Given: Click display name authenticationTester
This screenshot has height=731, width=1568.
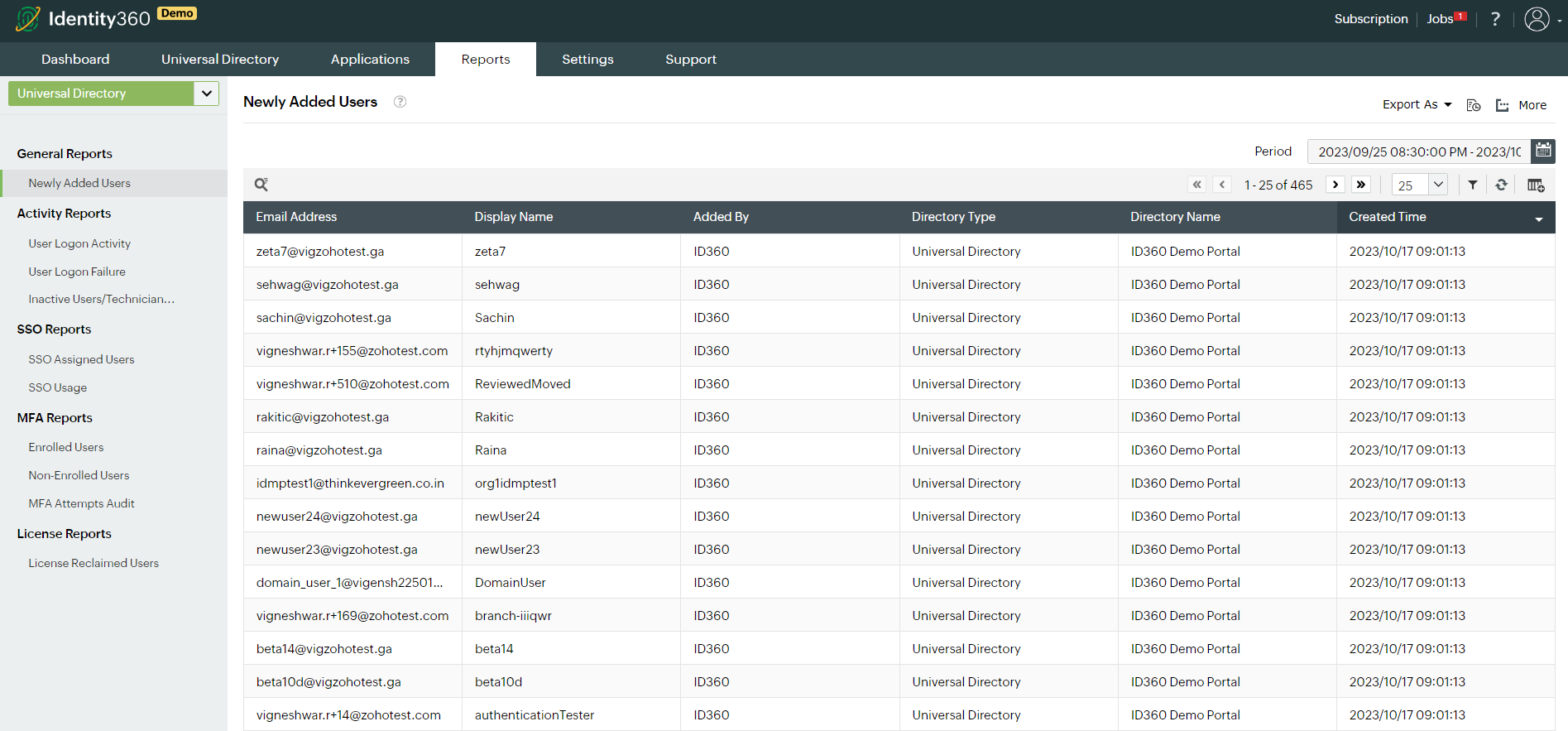Looking at the screenshot, I should 535,715.
